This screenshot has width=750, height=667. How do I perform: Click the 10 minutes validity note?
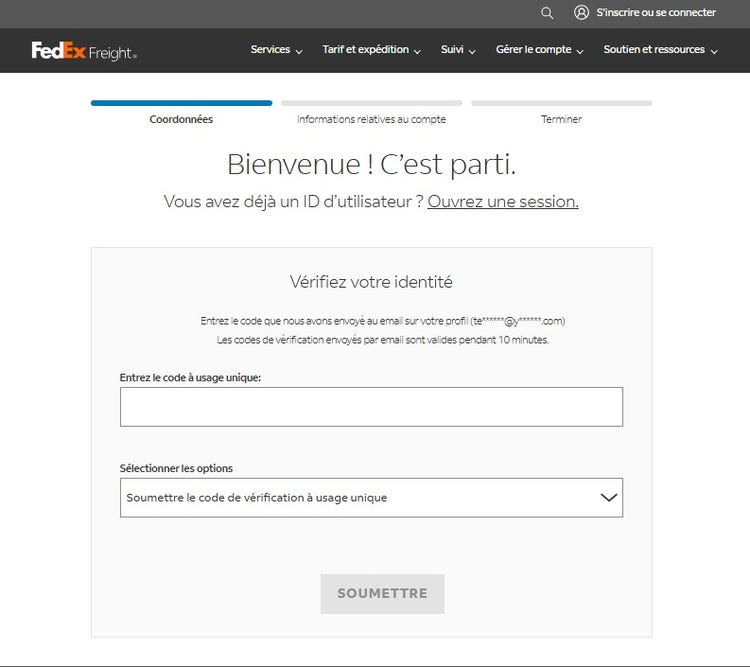383,340
